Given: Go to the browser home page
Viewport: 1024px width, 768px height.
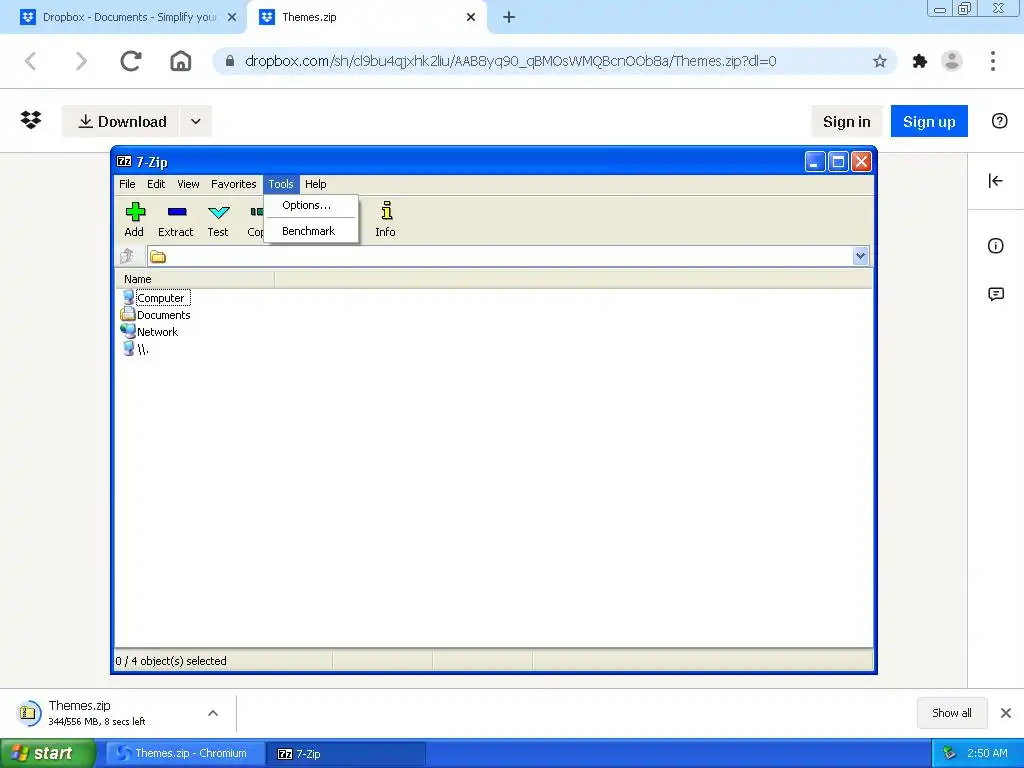Looking at the screenshot, I should (181, 61).
